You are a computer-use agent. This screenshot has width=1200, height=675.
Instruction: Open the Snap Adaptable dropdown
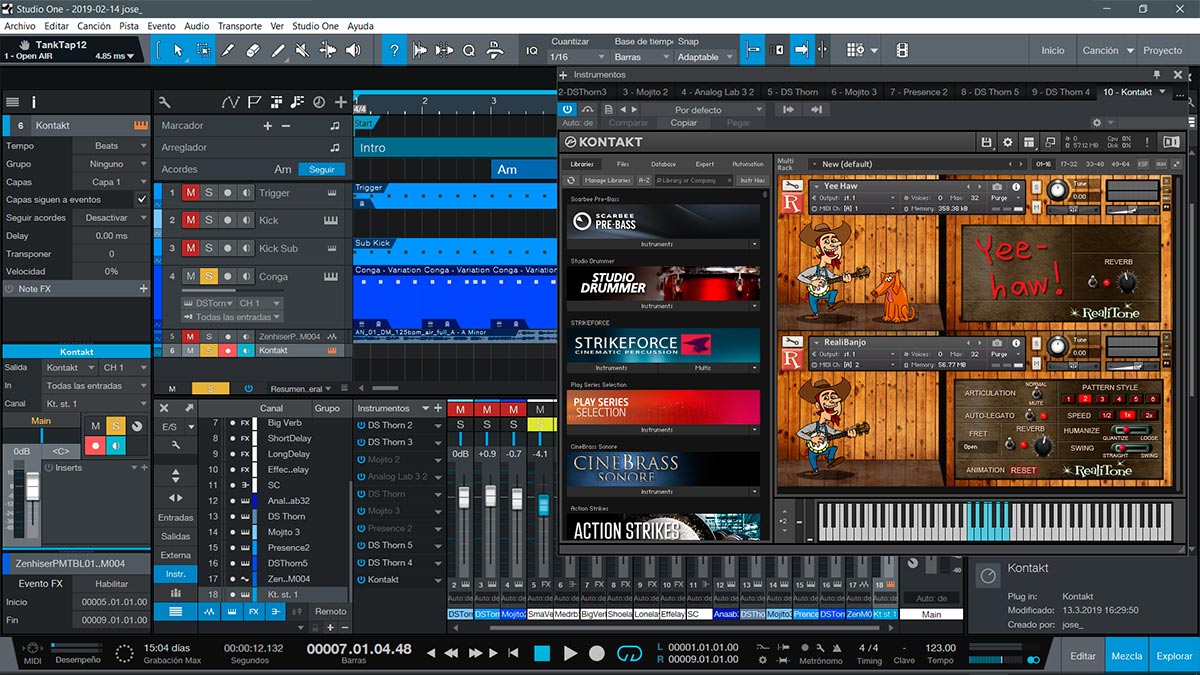pyautogui.click(x=704, y=57)
